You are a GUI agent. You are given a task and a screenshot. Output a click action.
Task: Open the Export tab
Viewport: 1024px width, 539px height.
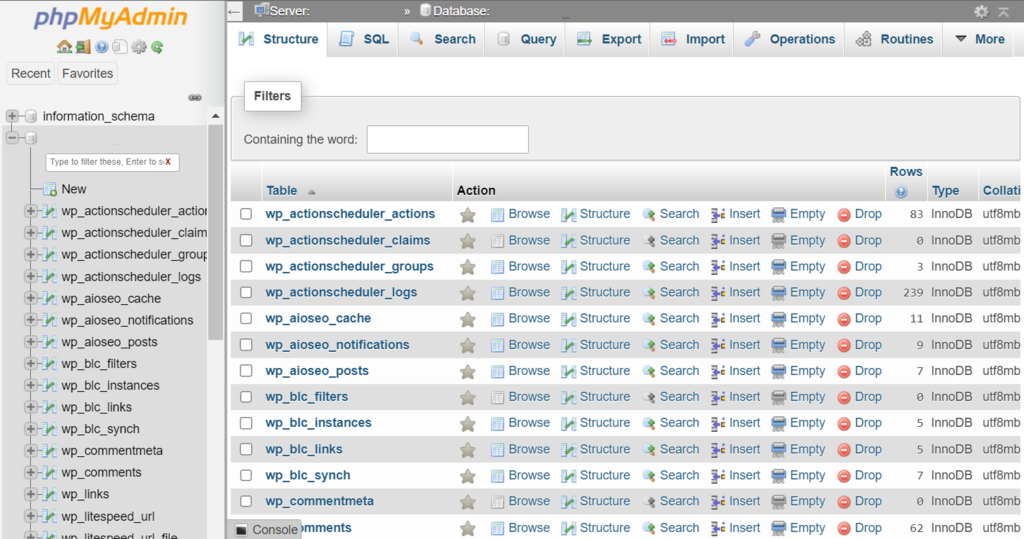pos(609,39)
